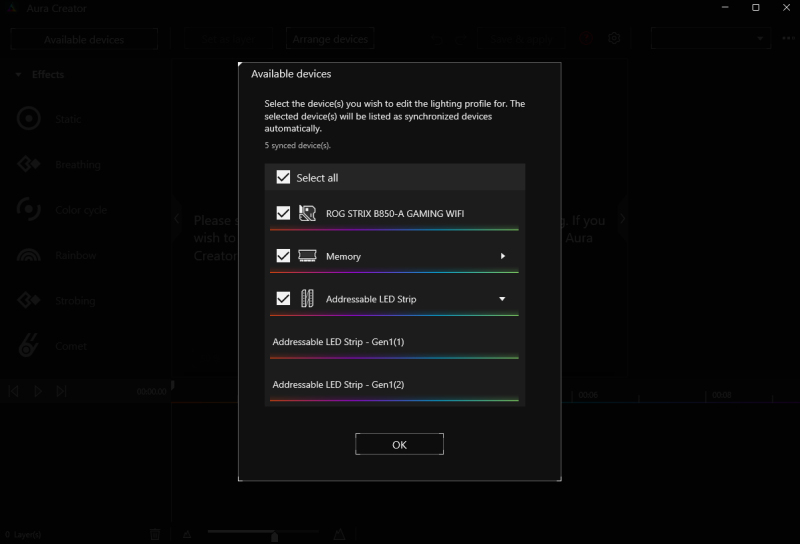Click the Rainbow effect label

click(x=76, y=255)
